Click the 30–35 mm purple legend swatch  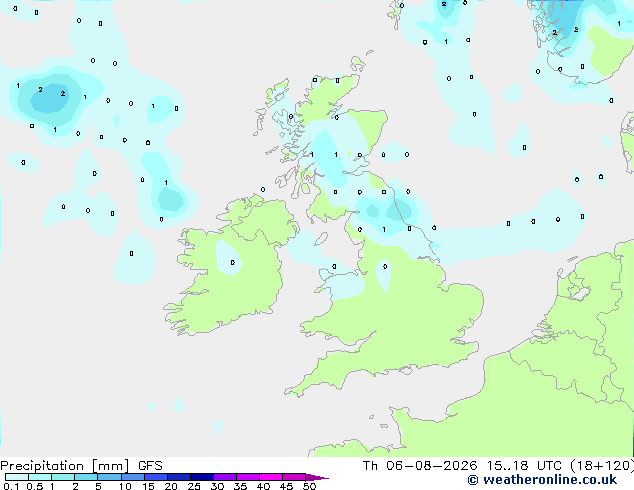tap(225, 477)
